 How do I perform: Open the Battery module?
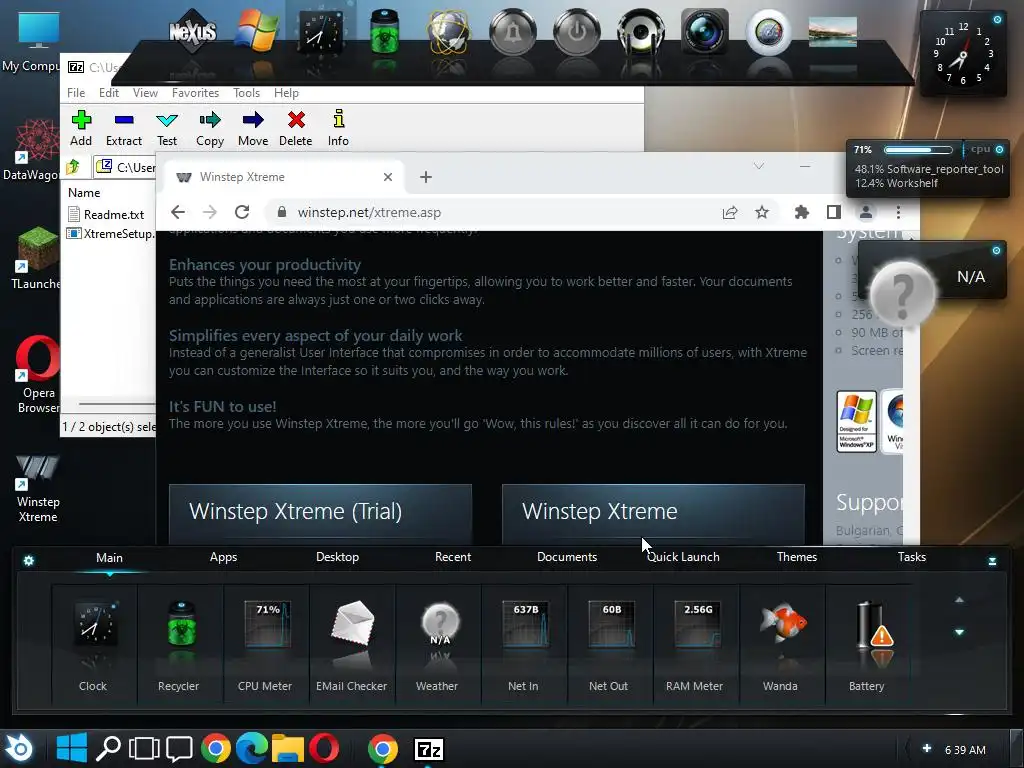[867, 645]
